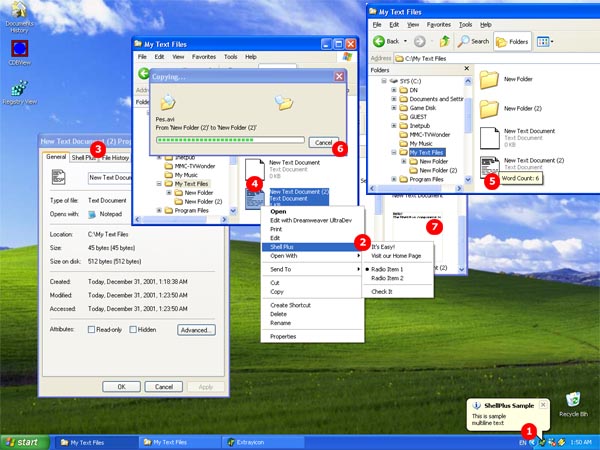The image size is (600, 450).
Task: Select Radio Item 2 in submenu
Action: coord(397,278)
